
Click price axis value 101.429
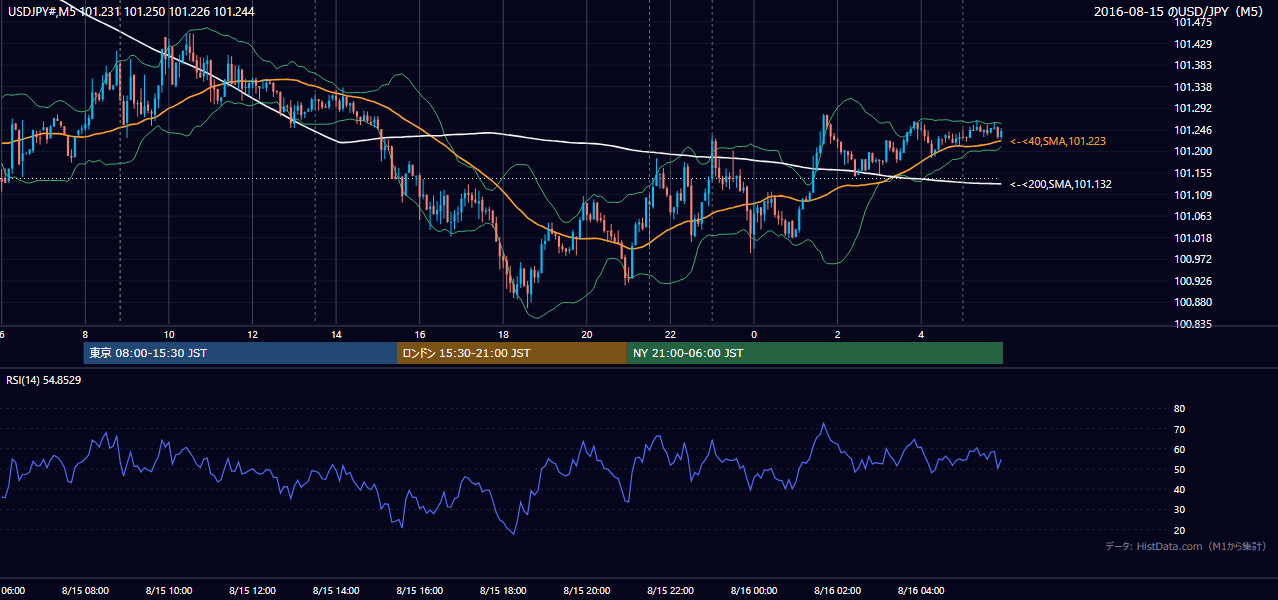pyautogui.click(x=1193, y=44)
